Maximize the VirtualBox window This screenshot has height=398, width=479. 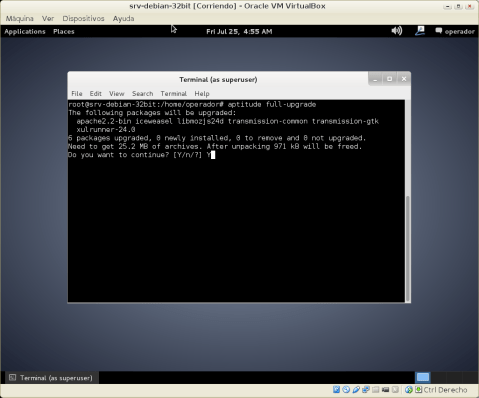[x=459, y=6]
